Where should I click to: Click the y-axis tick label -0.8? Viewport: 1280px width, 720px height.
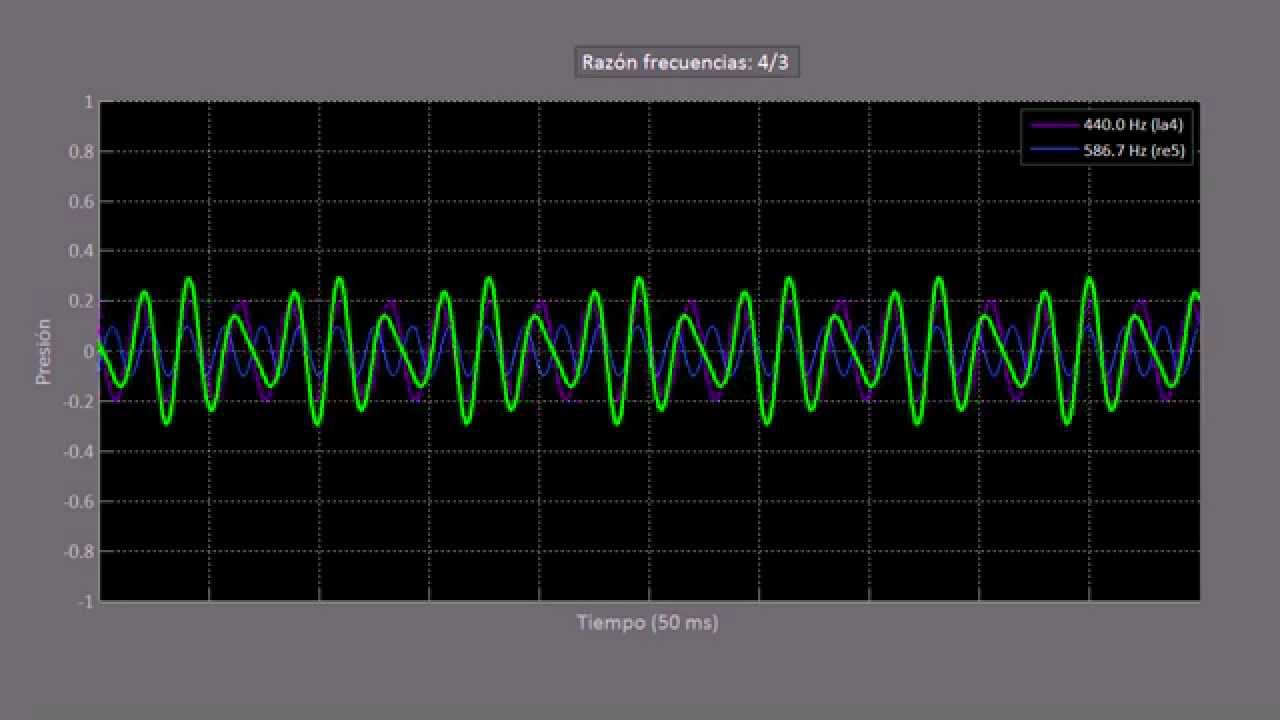click(x=80, y=552)
